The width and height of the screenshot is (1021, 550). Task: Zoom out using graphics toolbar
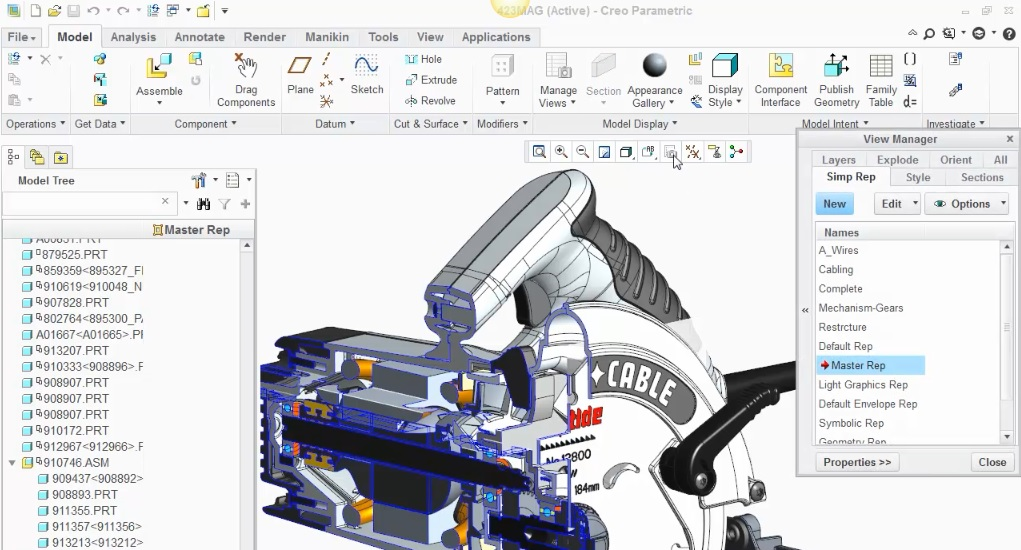pyautogui.click(x=583, y=152)
